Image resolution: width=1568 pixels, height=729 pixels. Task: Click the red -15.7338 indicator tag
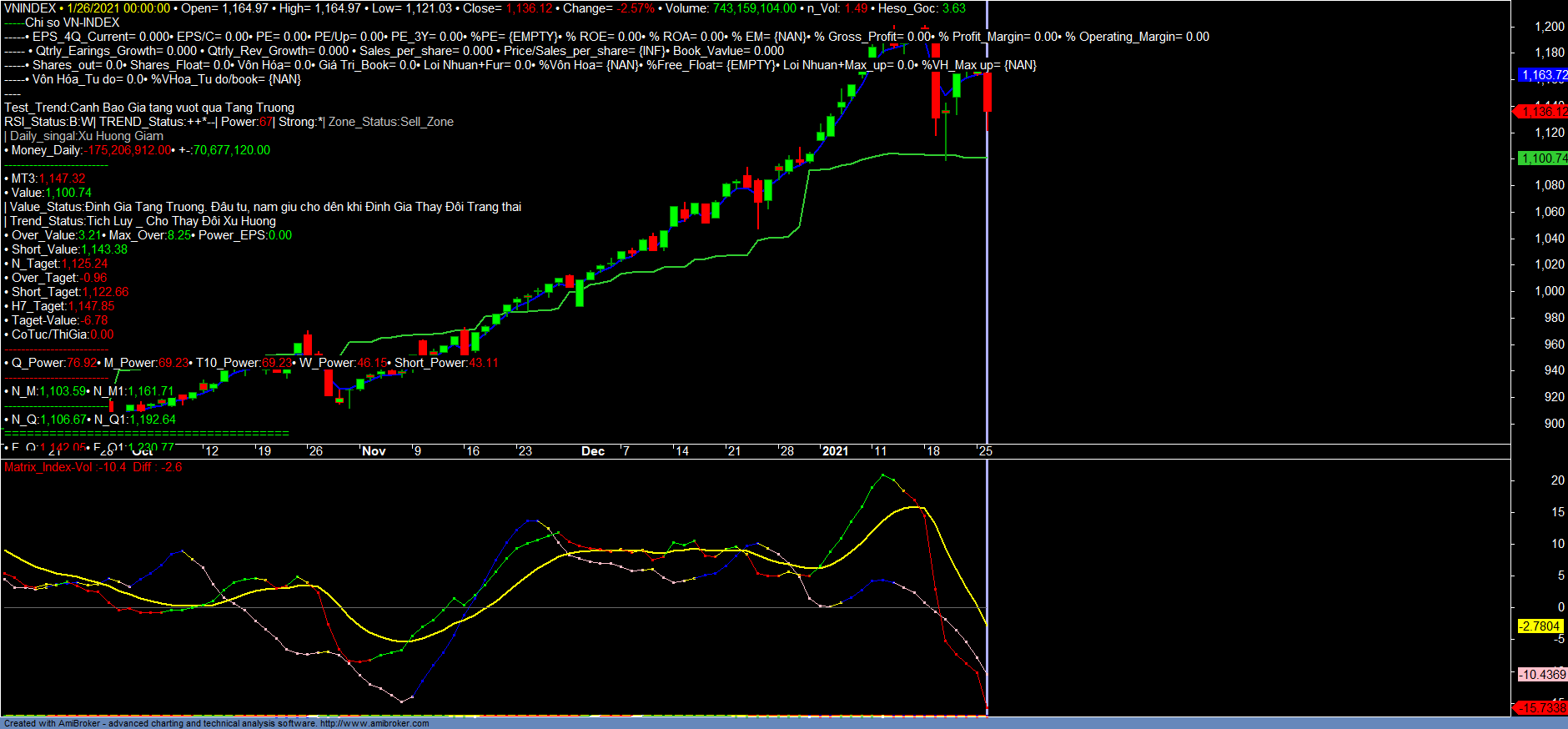point(1541,708)
